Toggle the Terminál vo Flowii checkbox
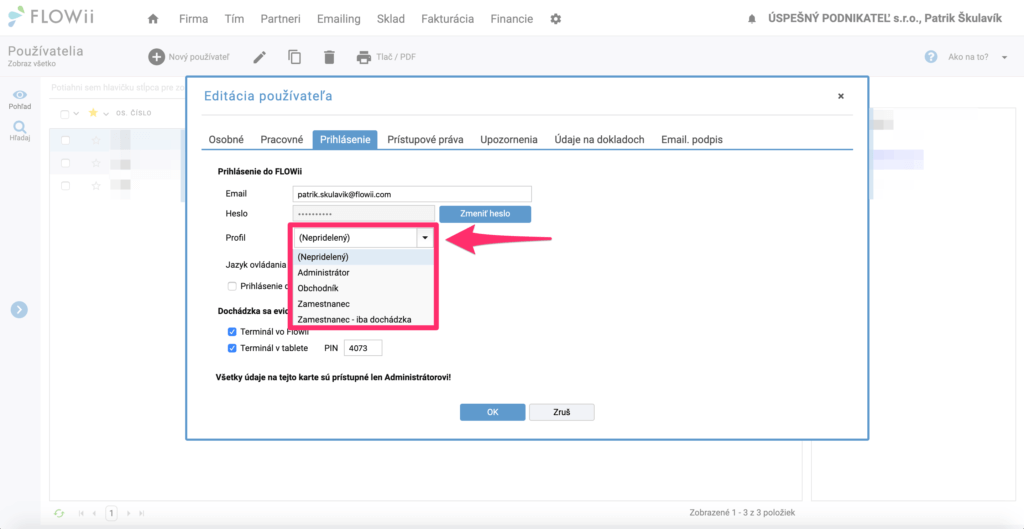Image resolution: width=1024 pixels, height=529 pixels. [x=232, y=332]
